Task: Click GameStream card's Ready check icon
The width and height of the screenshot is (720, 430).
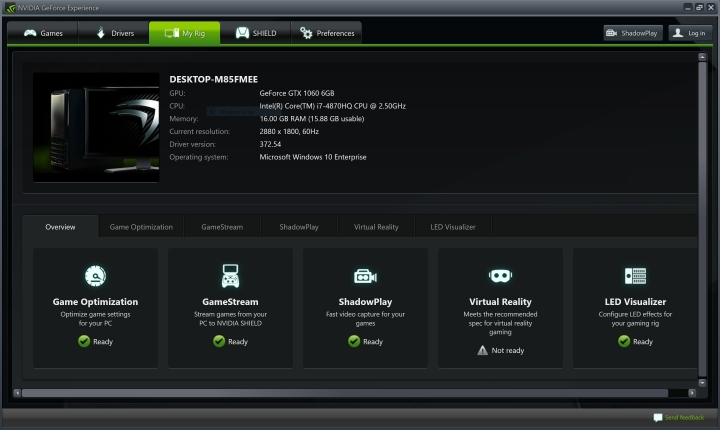Action: [x=219, y=341]
